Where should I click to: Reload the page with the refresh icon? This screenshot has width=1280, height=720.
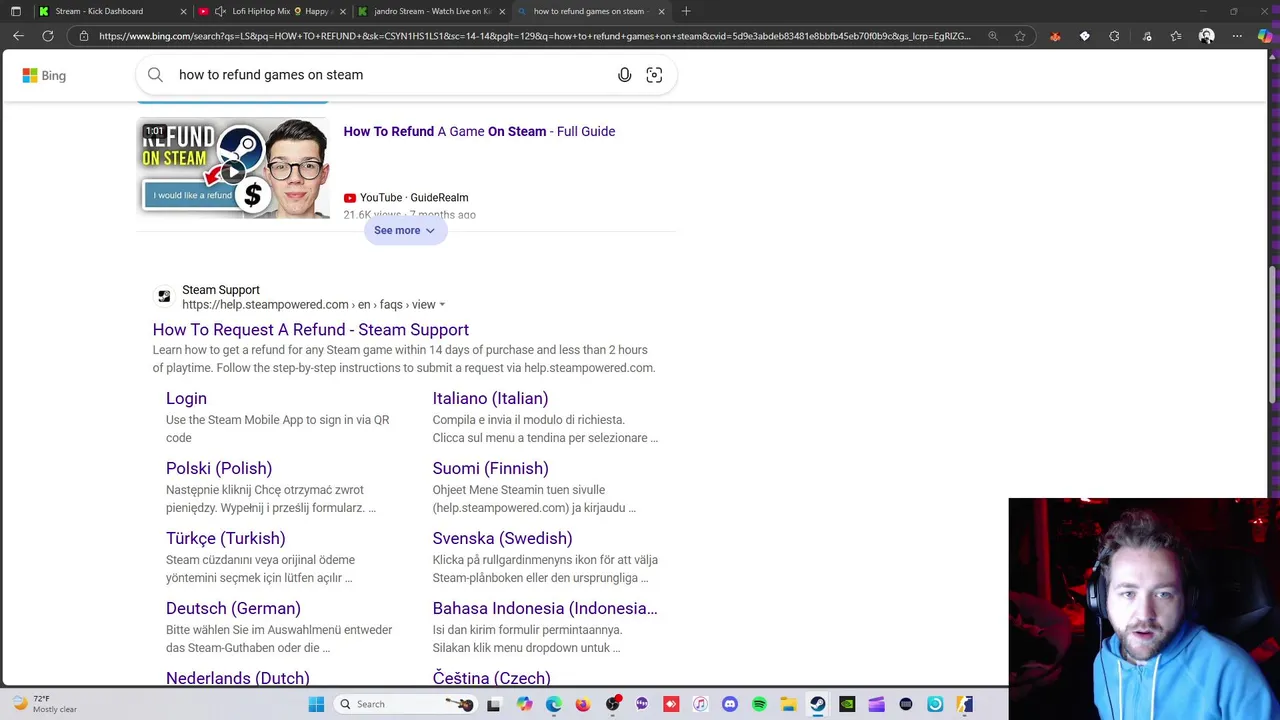(47, 36)
